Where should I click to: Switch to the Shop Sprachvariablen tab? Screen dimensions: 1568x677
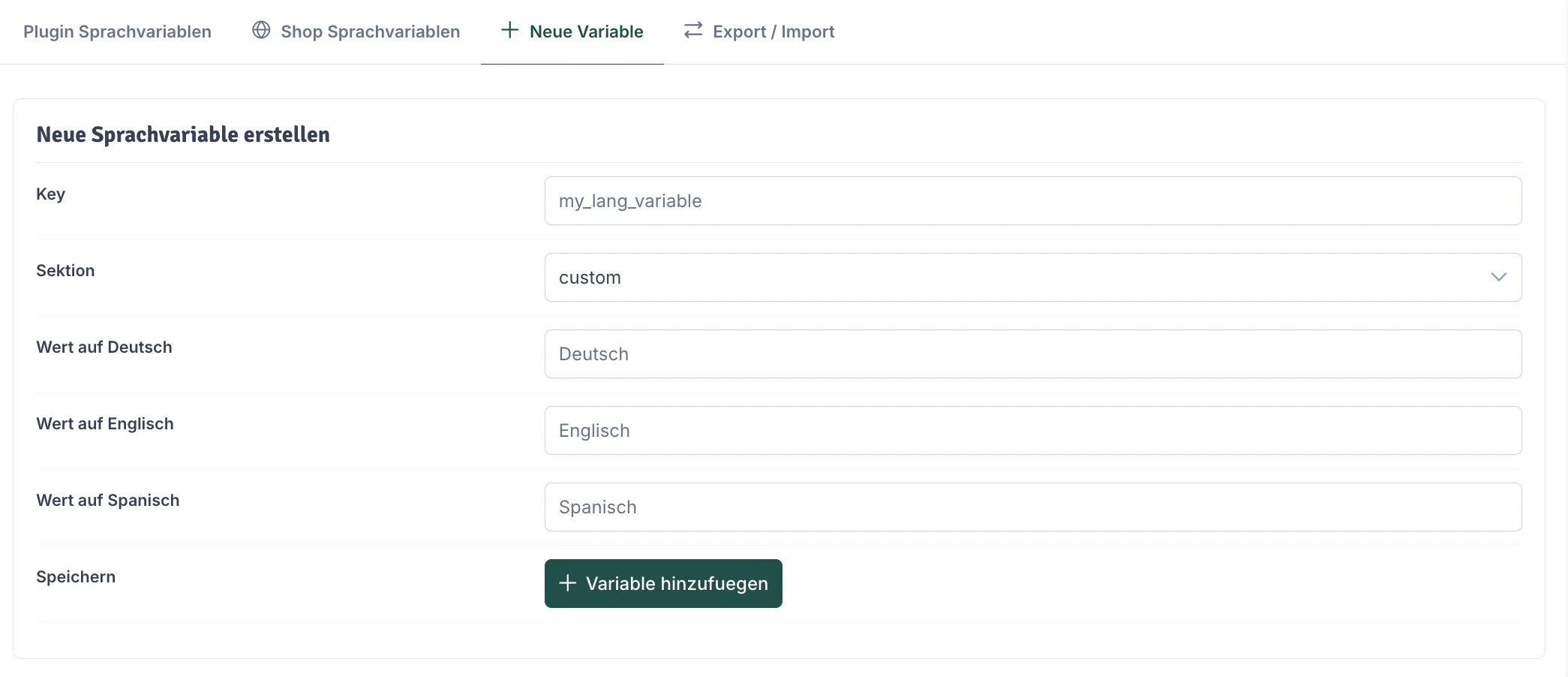[370, 31]
